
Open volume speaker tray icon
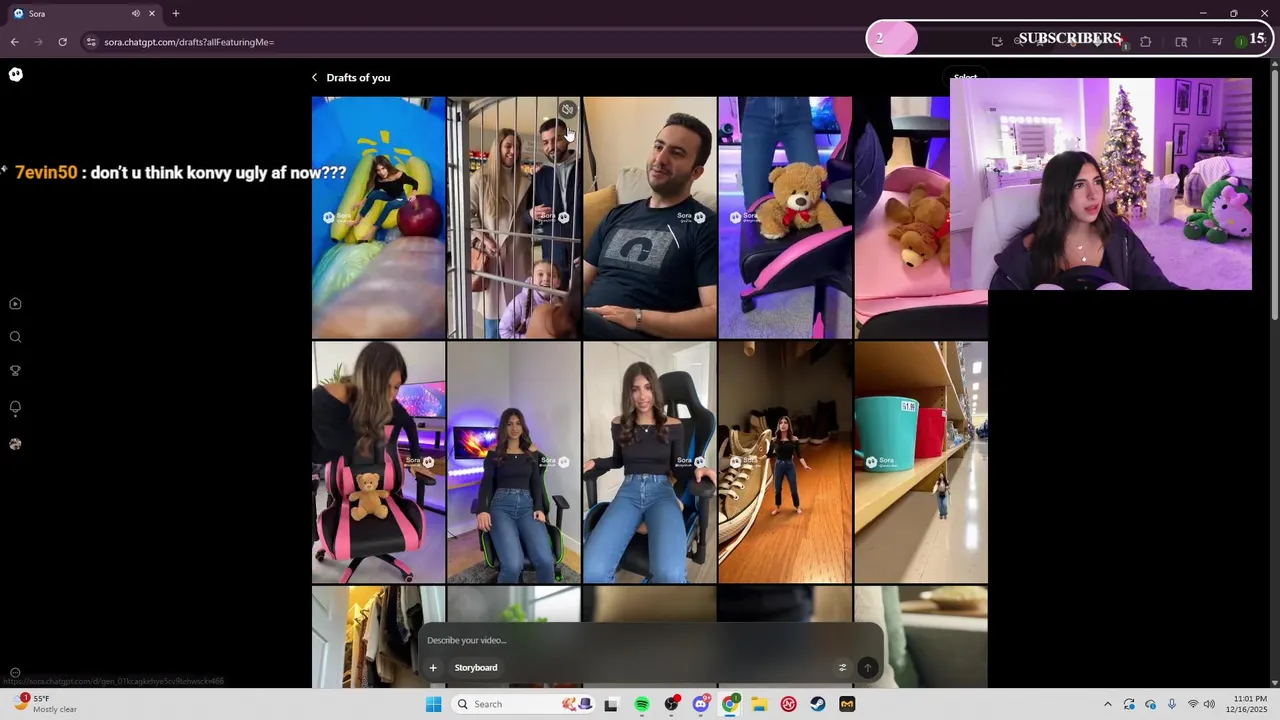pyautogui.click(x=1209, y=704)
